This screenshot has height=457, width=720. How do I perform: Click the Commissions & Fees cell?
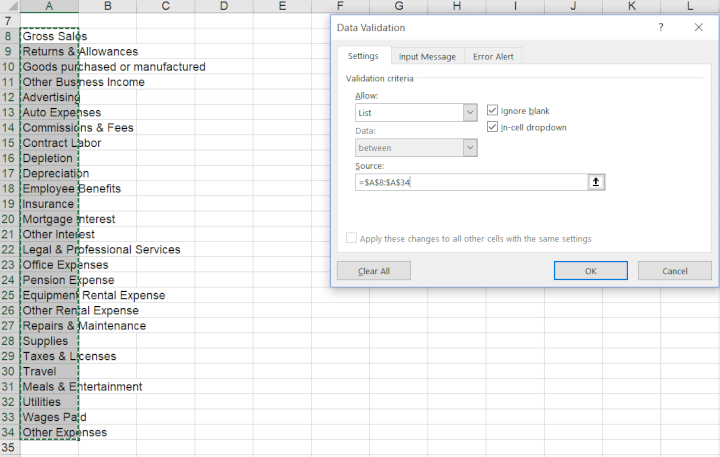49,128
